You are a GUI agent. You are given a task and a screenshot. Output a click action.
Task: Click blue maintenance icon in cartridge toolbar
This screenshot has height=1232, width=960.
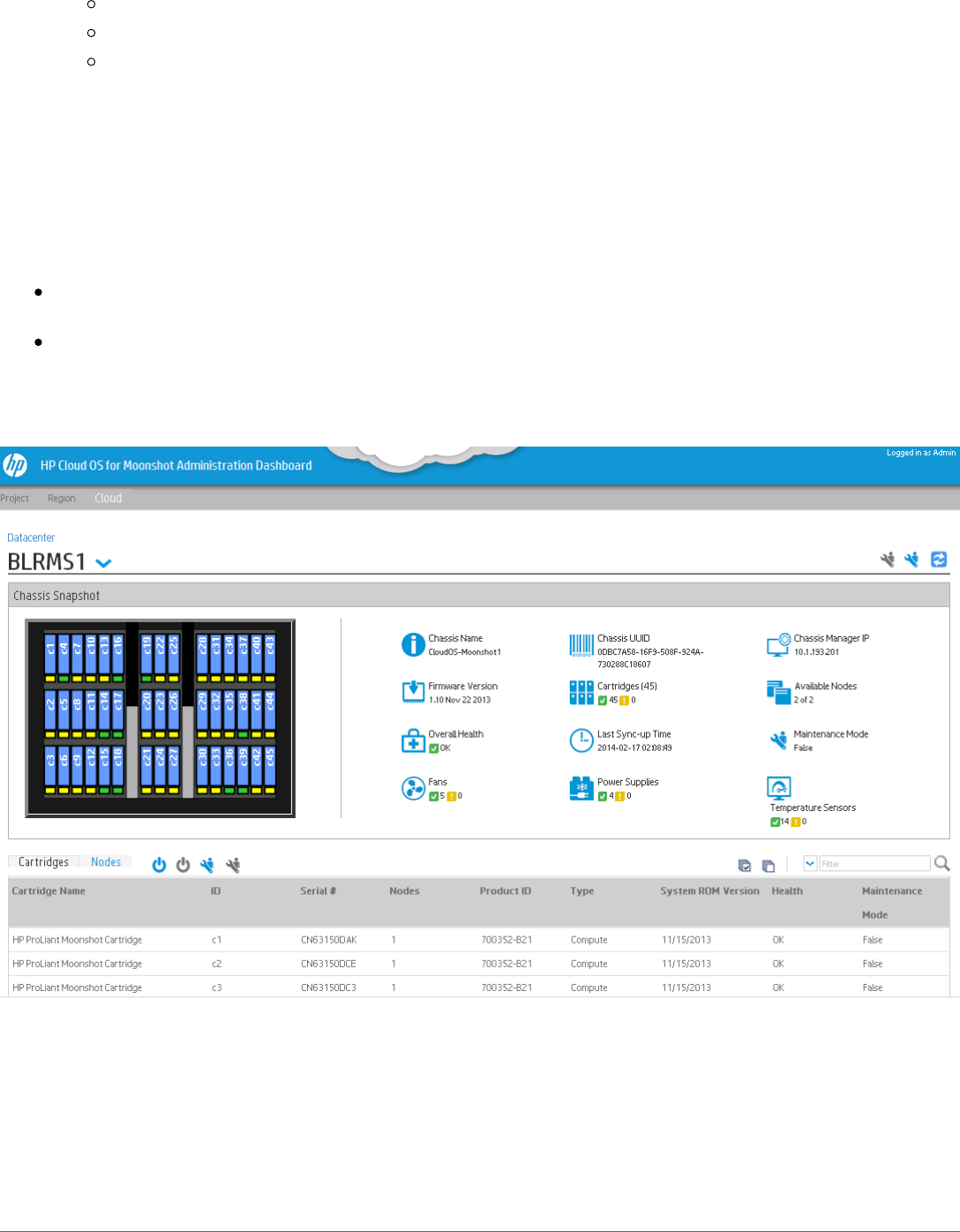click(207, 865)
